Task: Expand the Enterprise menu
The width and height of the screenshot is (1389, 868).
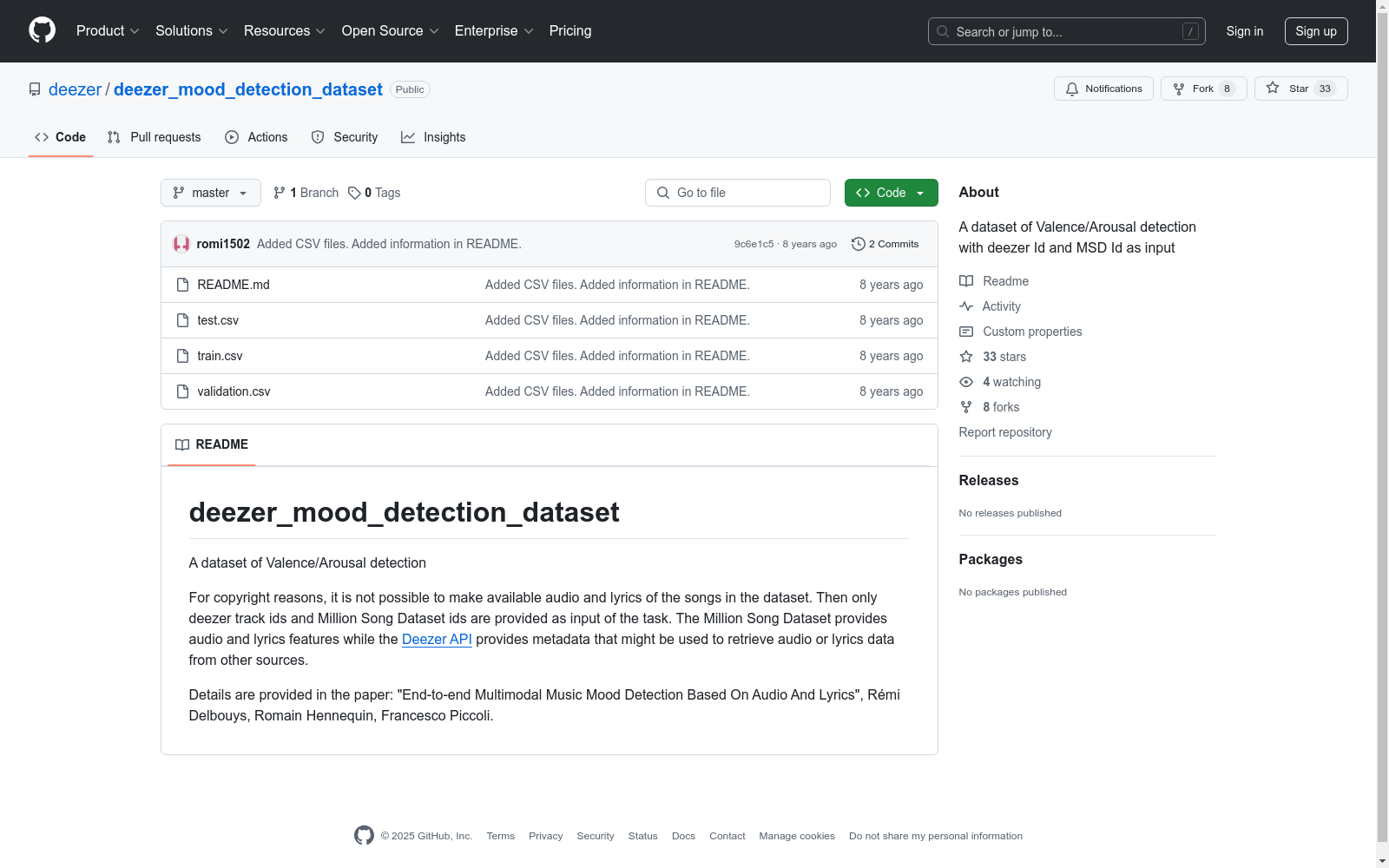Action: (x=494, y=31)
